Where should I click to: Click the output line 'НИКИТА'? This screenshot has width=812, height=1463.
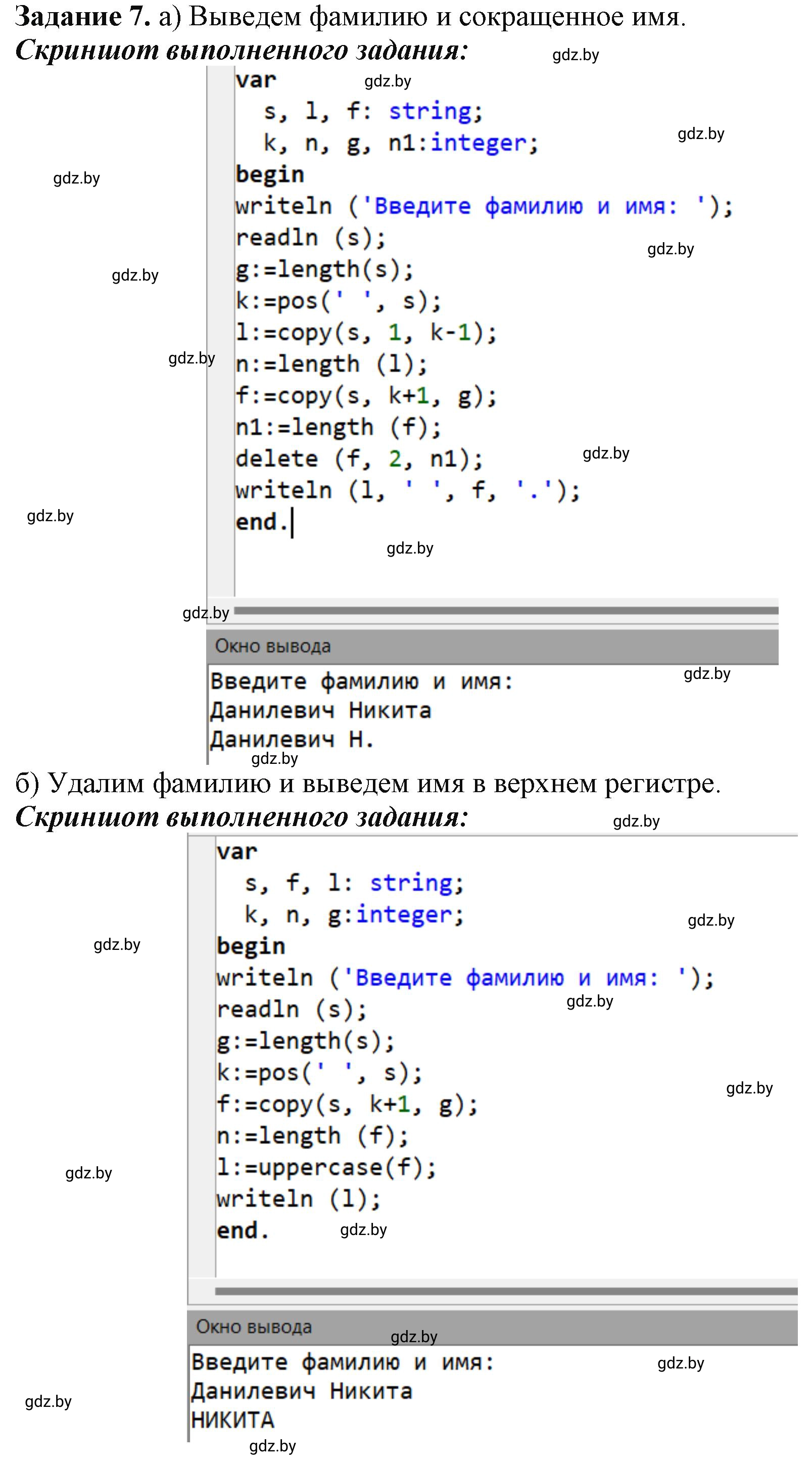233,1421
